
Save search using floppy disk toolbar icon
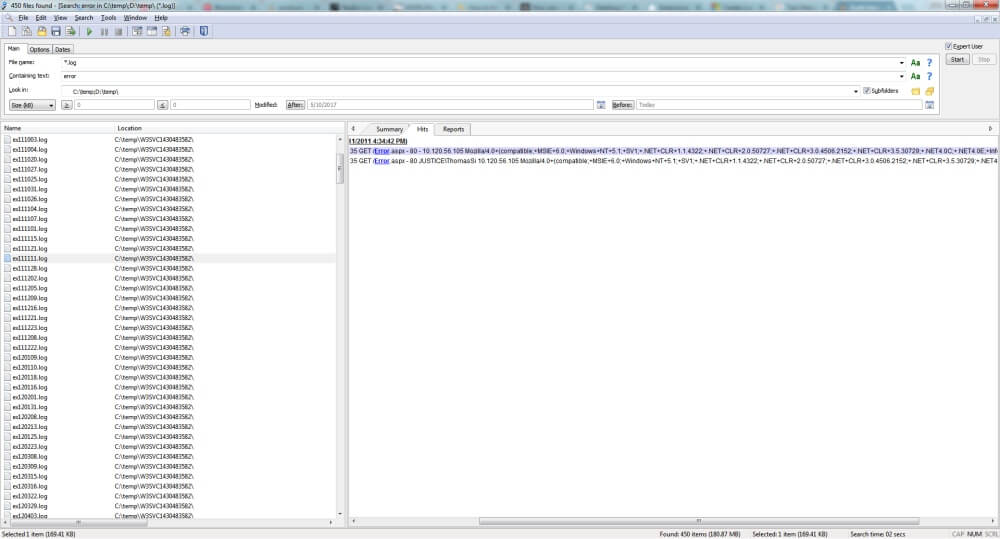56,31
